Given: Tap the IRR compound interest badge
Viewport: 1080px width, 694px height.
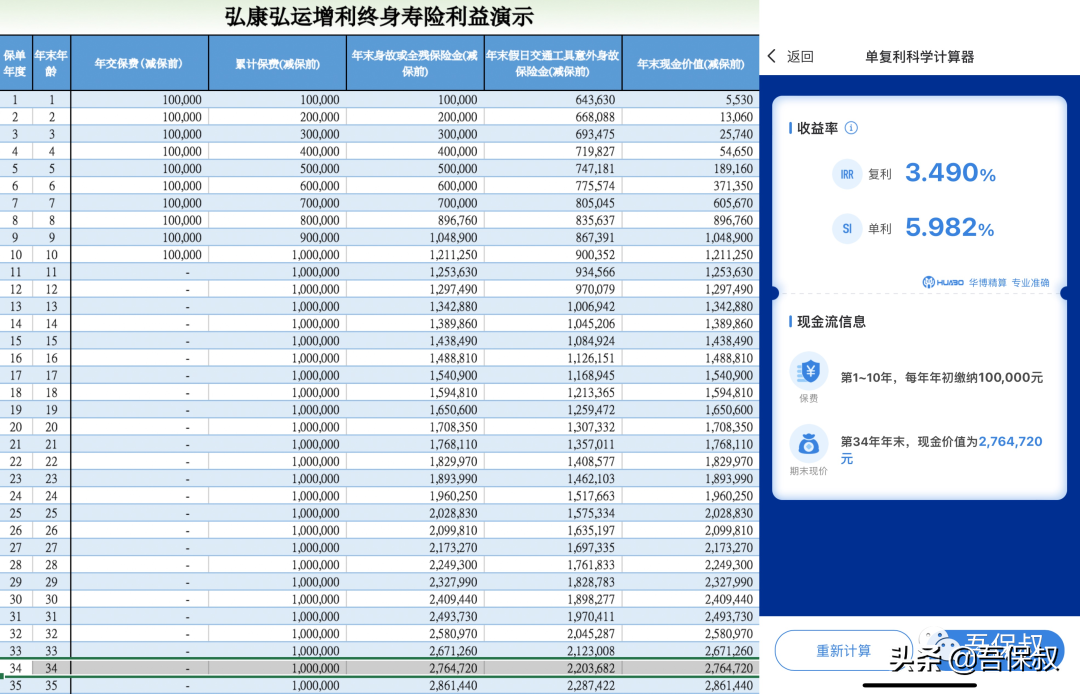Looking at the screenshot, I should [x=847, y=174].
